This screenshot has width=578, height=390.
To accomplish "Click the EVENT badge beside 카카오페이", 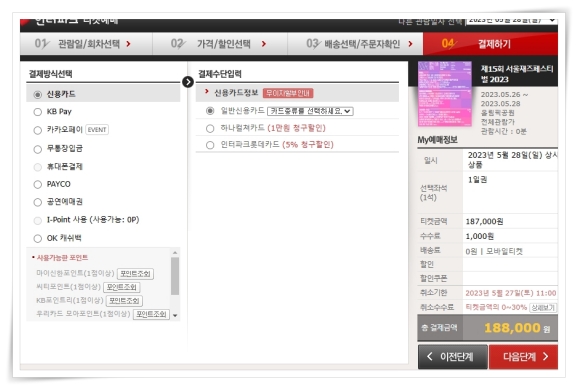I will [x=97, y=130].
